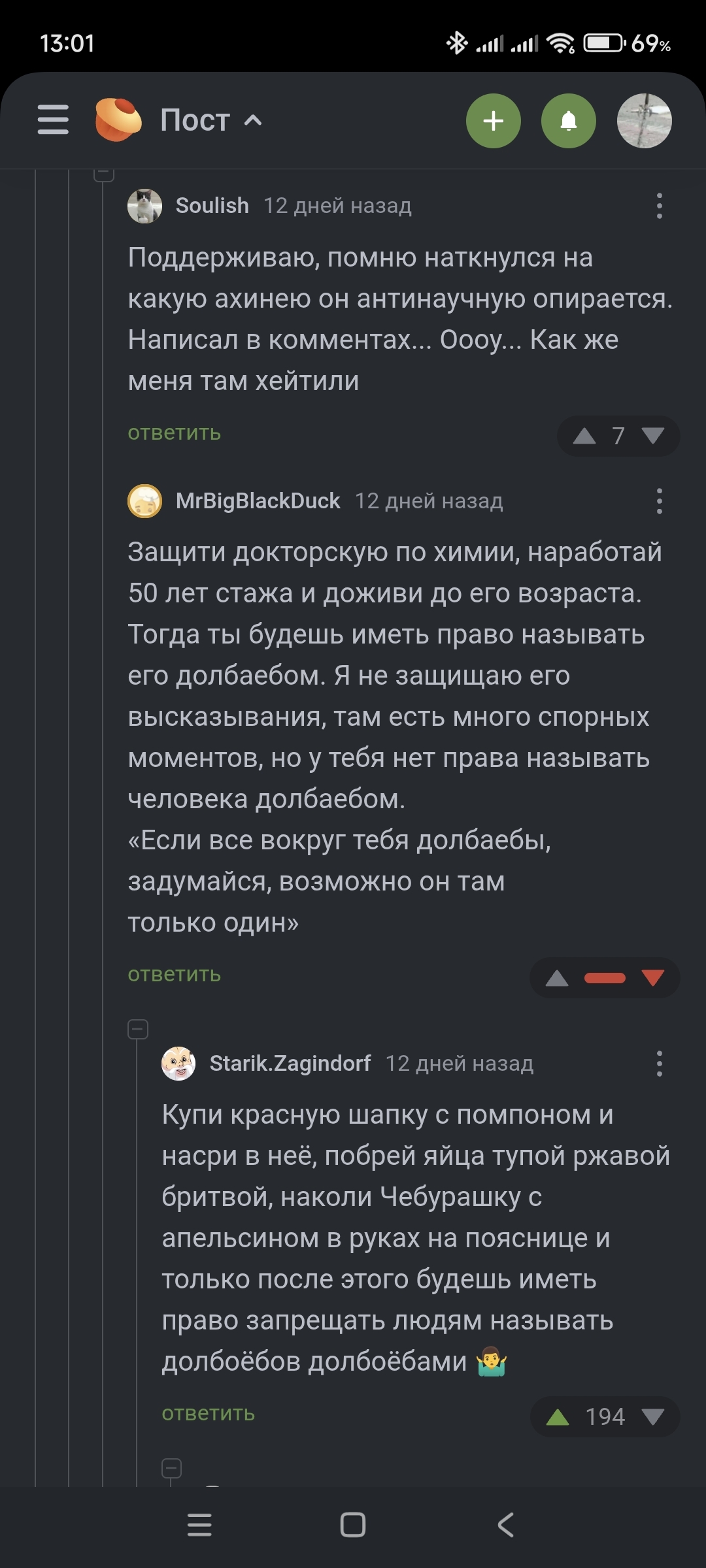Upvote Soulish's comment
The width and height of the screenshot is (706, 1568).
click(584, 436)
